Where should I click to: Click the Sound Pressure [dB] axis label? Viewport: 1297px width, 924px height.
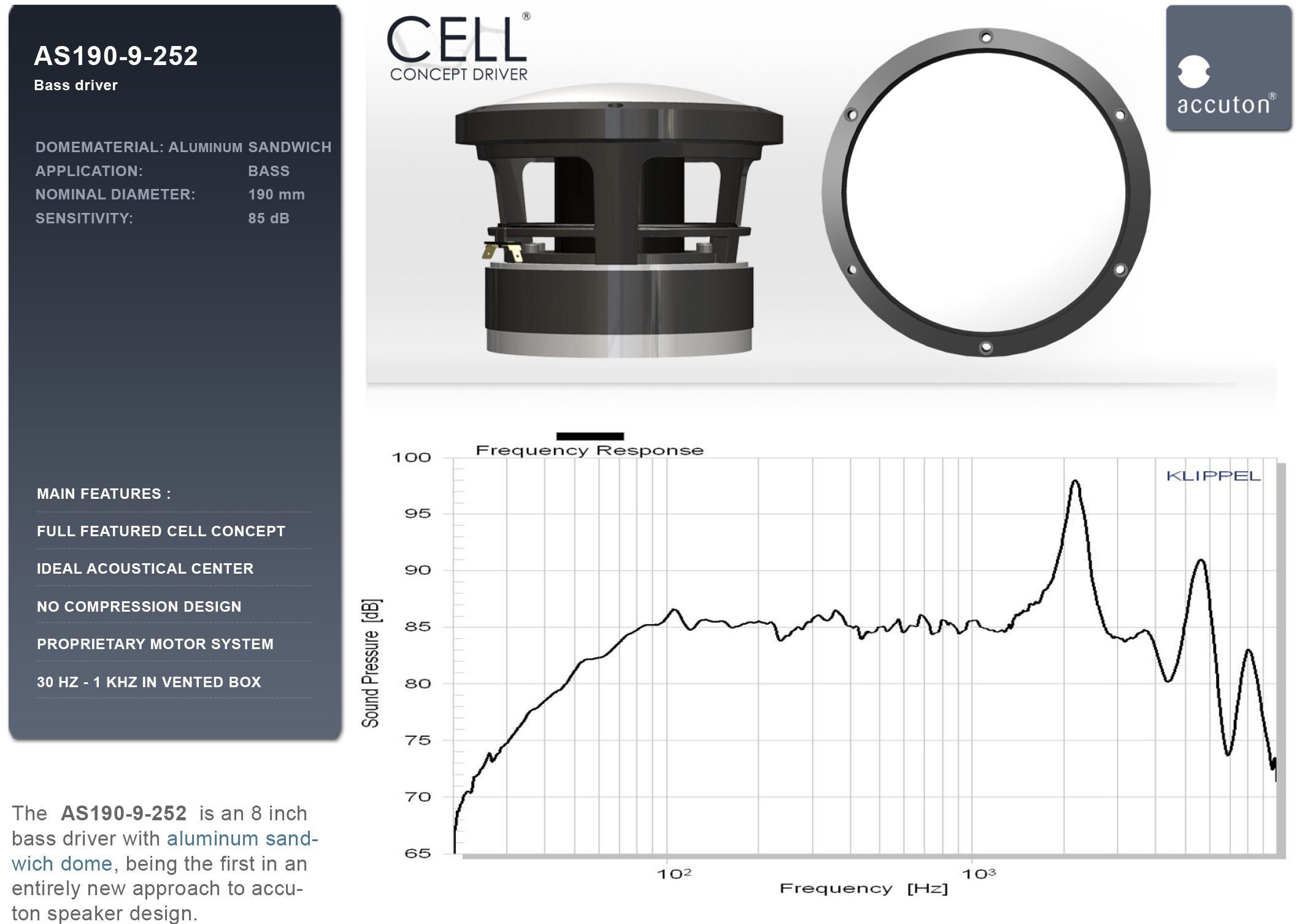click(371, 663)
